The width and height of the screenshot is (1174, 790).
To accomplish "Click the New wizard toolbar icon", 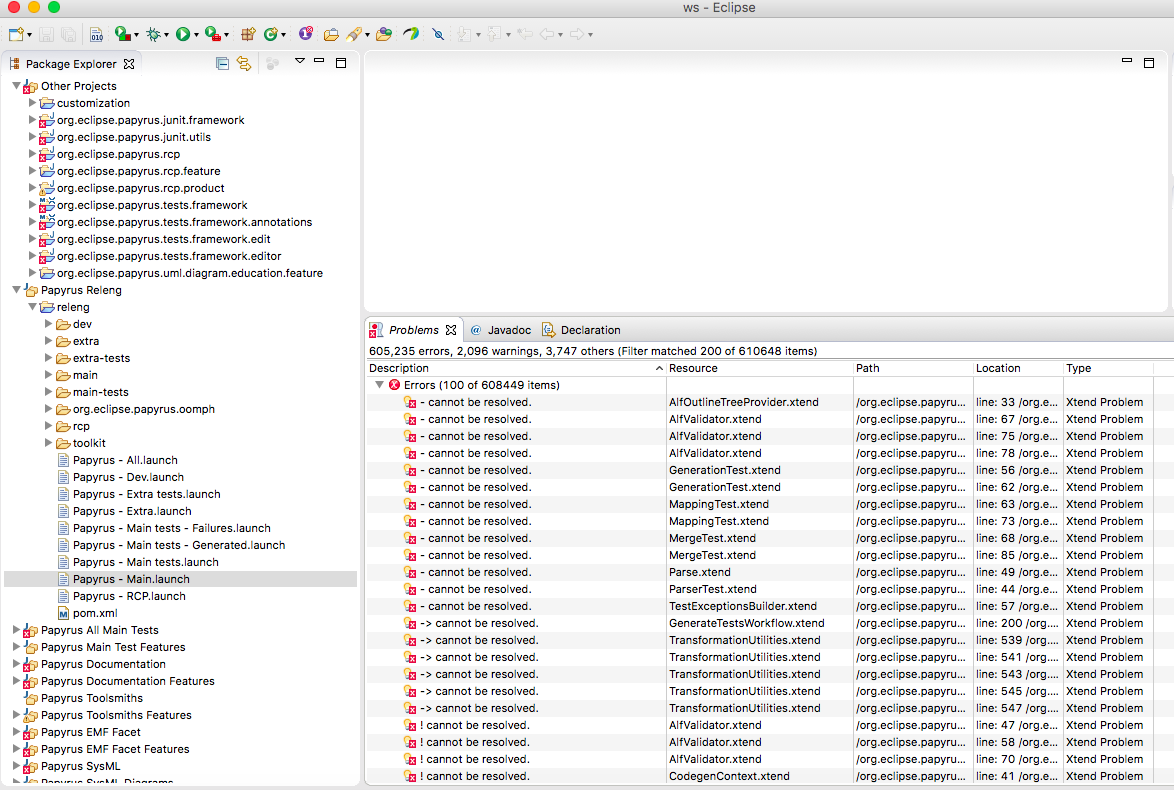I will click(x=16, y=34).
